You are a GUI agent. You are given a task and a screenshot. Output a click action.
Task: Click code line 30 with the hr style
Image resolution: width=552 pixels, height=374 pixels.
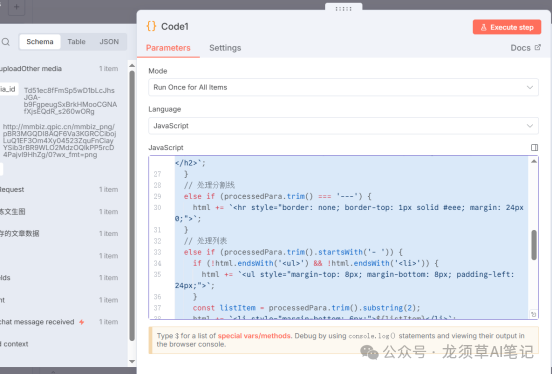point(349,213)
